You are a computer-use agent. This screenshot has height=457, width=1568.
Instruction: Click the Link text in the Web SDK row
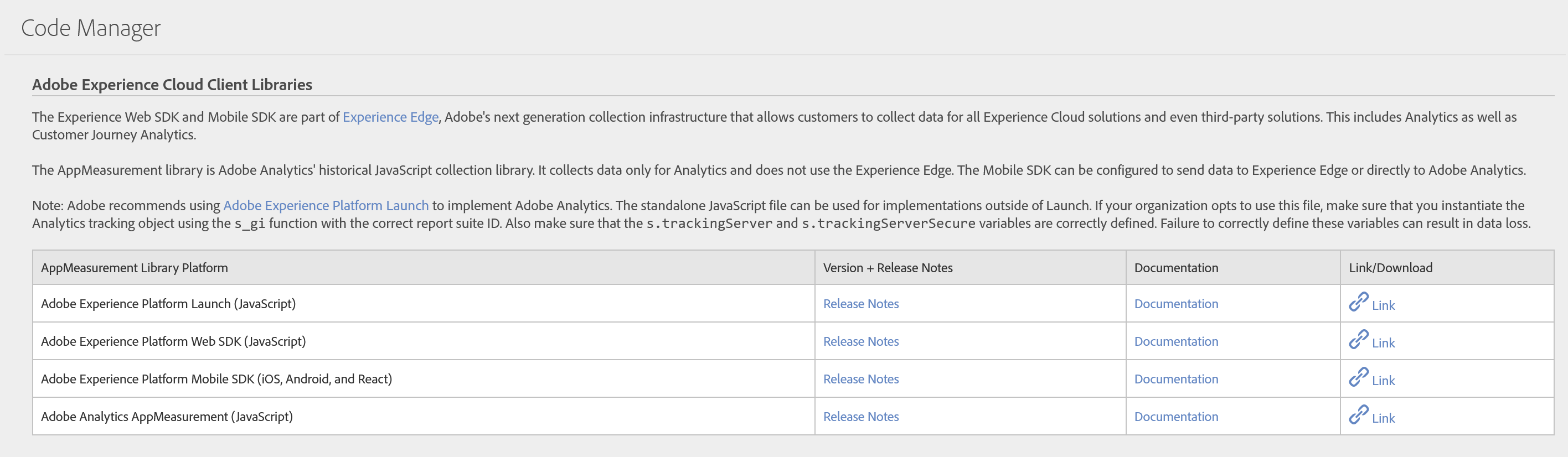tap(1383, 343)
